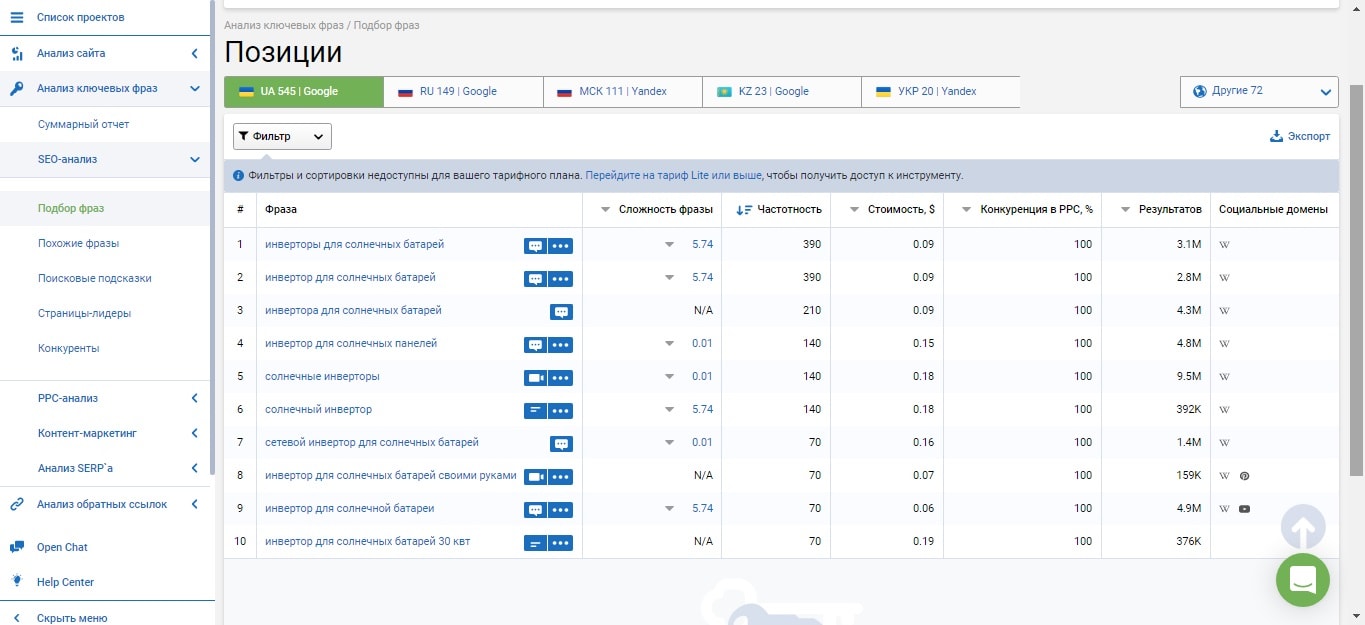Collapse the SEO-анализ section

195,159
